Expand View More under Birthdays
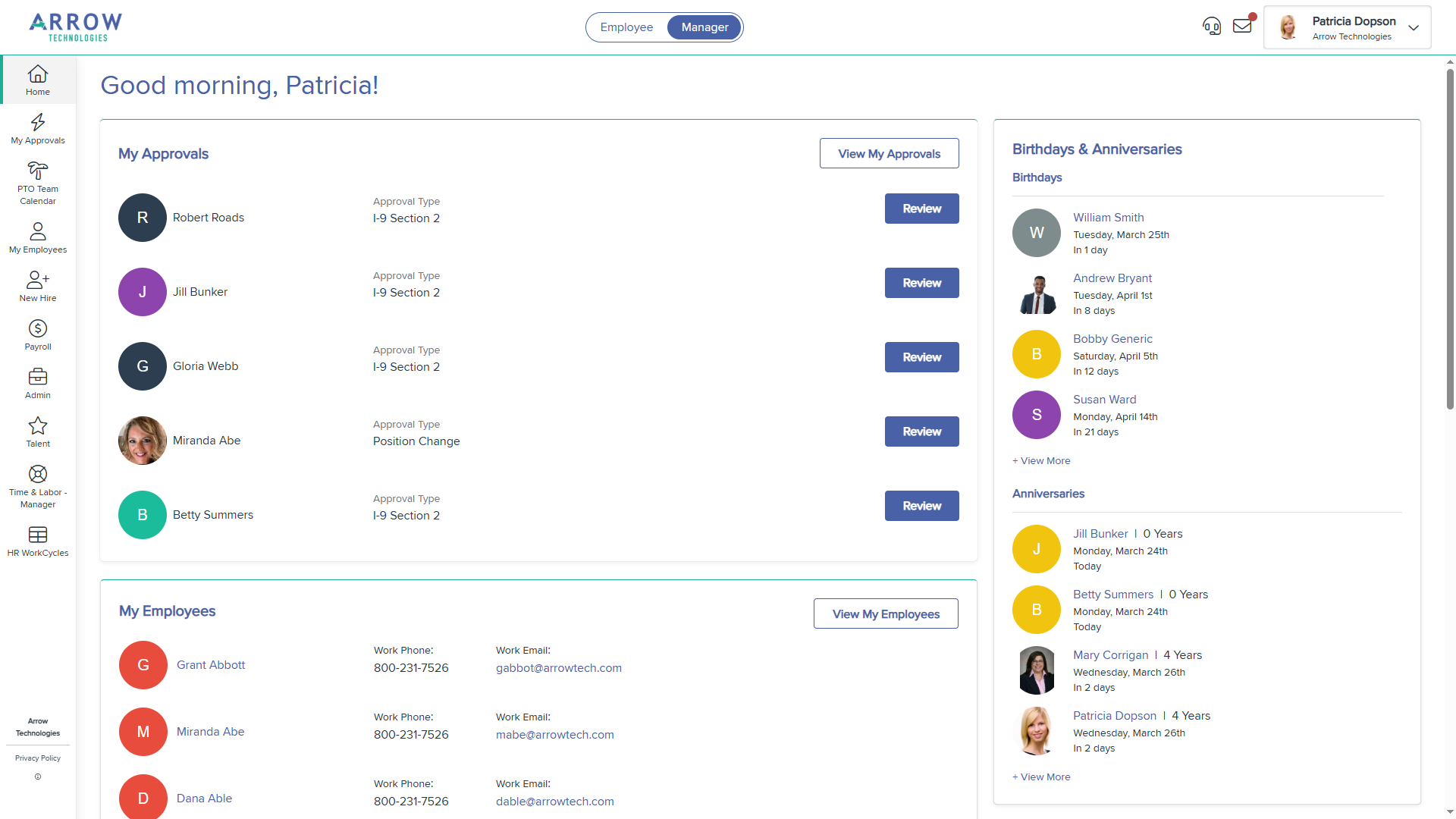The image size is (1456, 819). (1040, 460)
